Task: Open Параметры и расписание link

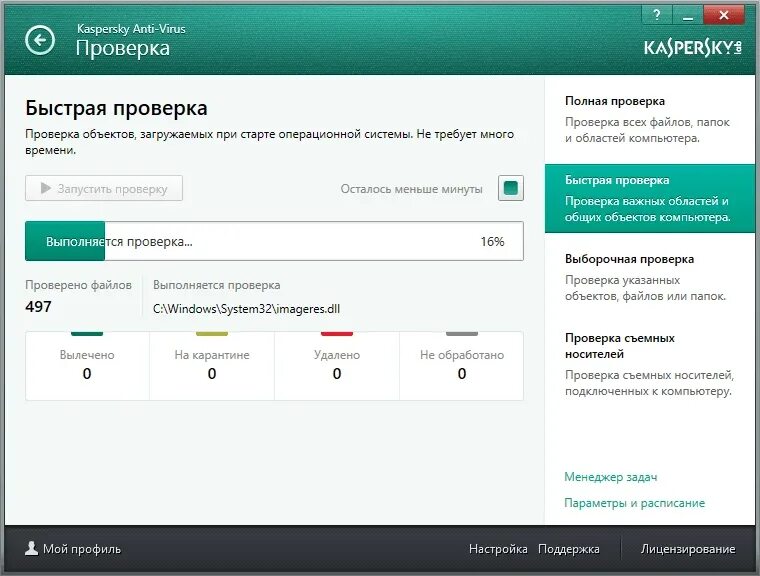Action: pos(634,503)
